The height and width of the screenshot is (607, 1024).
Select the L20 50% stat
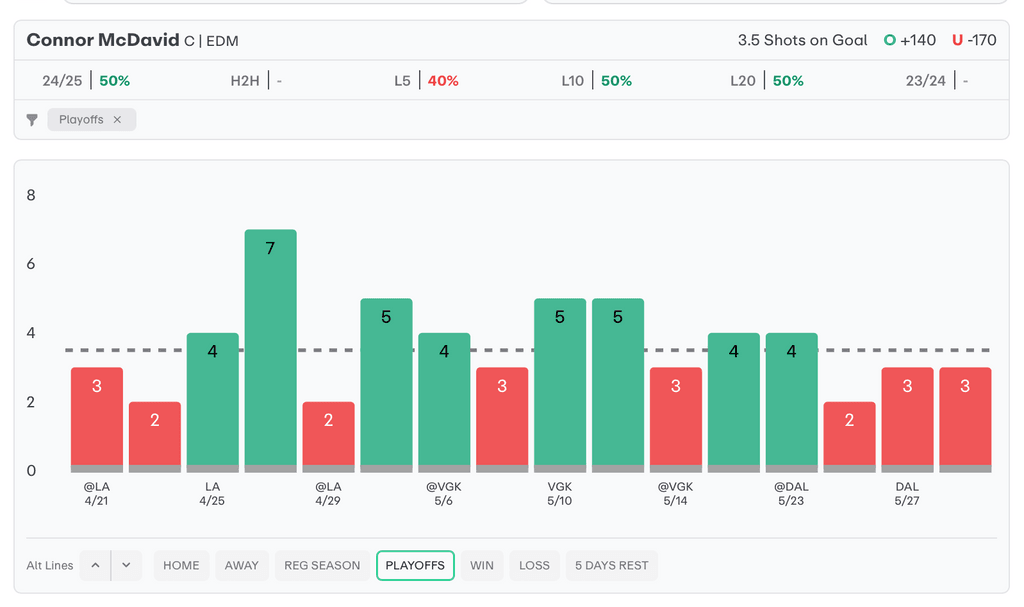(x=767, y=80)
